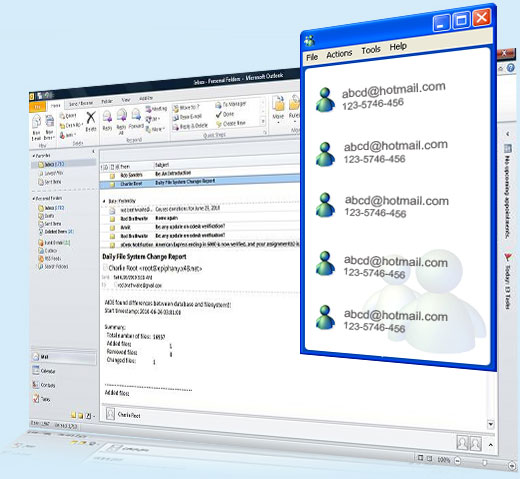Viewport: 520px width, 479px height.
Task: Open the Tools menu in Messenger window
Action: [x=371, y=50]
